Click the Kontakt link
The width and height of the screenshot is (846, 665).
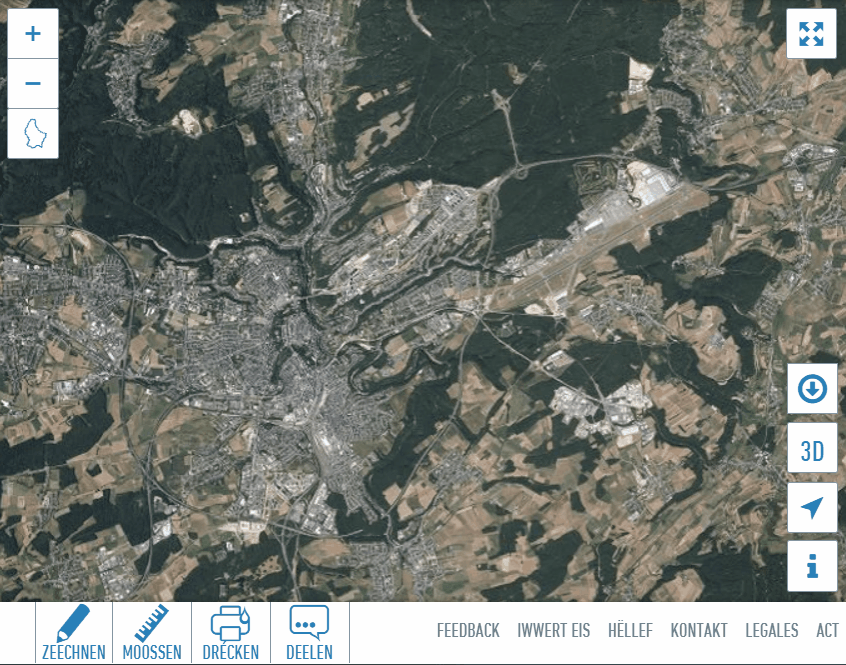tap(699, 631)
